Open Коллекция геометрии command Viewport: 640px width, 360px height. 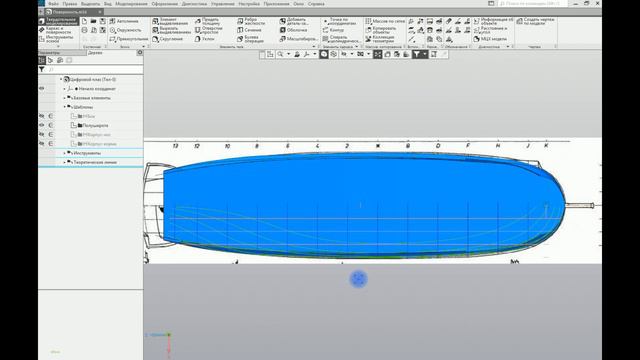coord(380,39)
